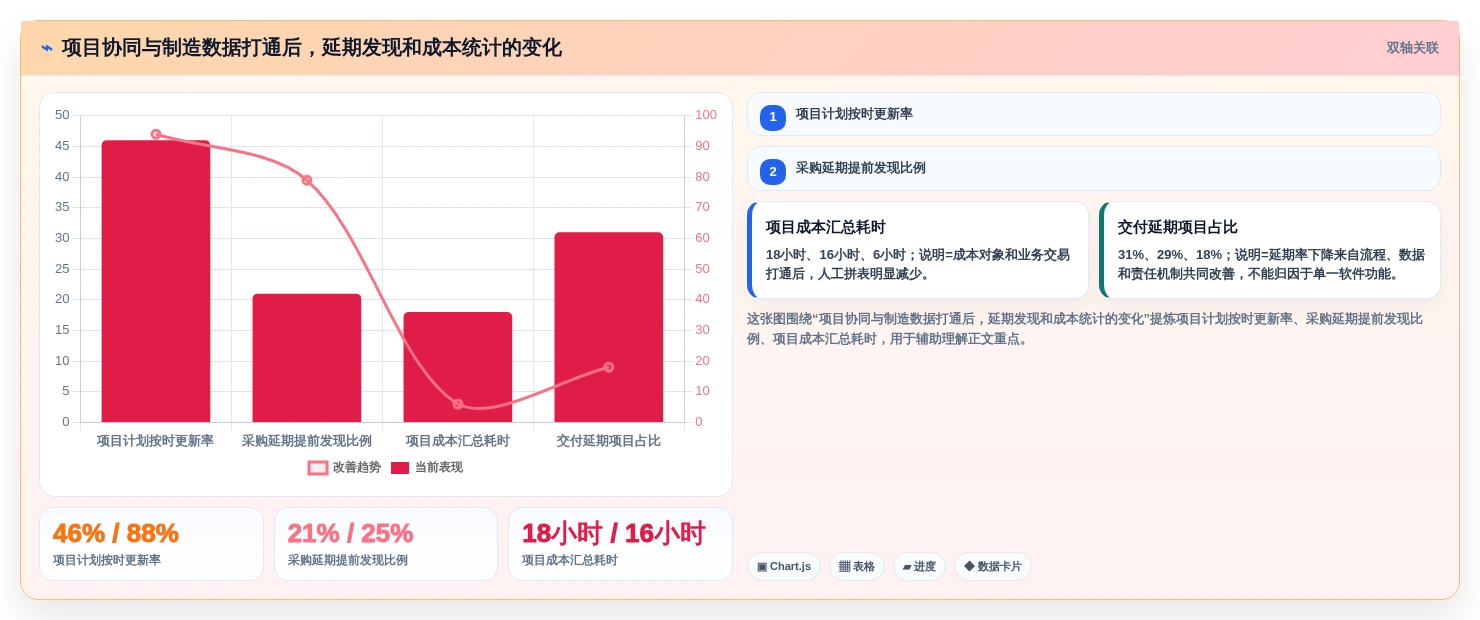Click the description paragraph starting 这张图围绕
This screenshot has width=1480, height=620.
pyautogui.click(x=1085, y=329)
